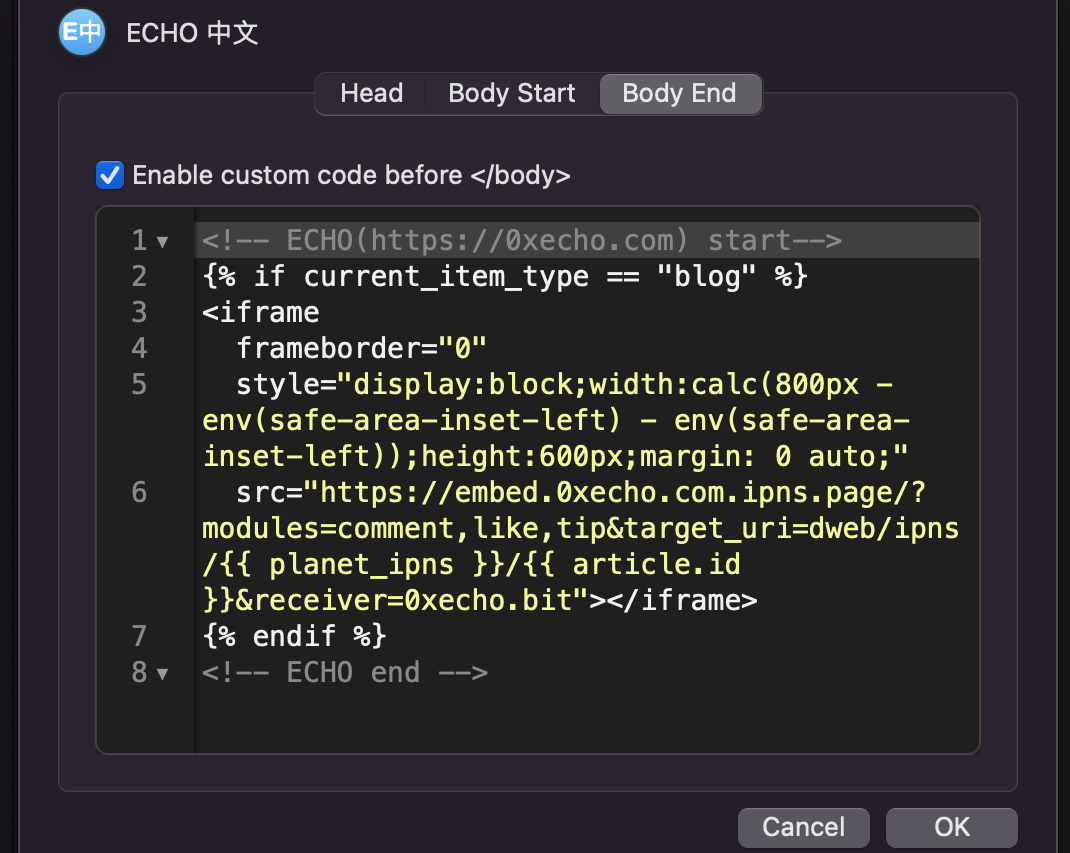1070x853 pixels.
Task: Collapse the fold arrow at line 1
Action: click(162, 242)
